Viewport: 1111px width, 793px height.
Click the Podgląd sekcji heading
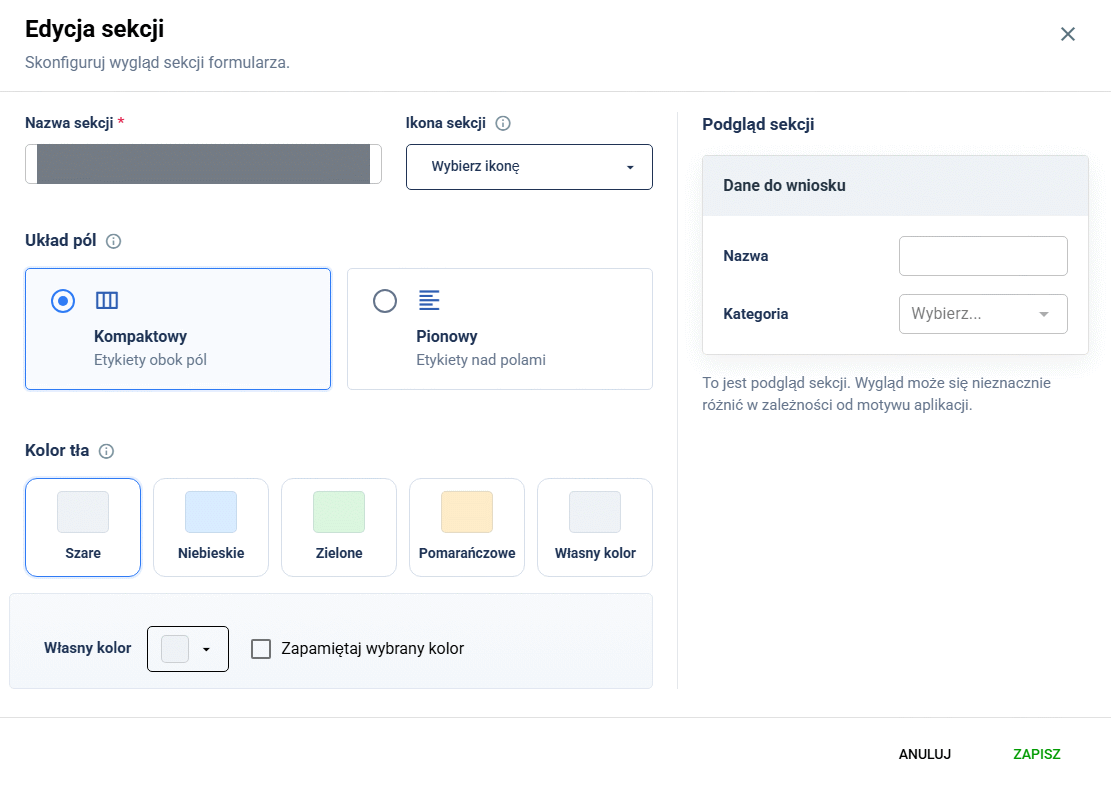click(x=758, y=125)
